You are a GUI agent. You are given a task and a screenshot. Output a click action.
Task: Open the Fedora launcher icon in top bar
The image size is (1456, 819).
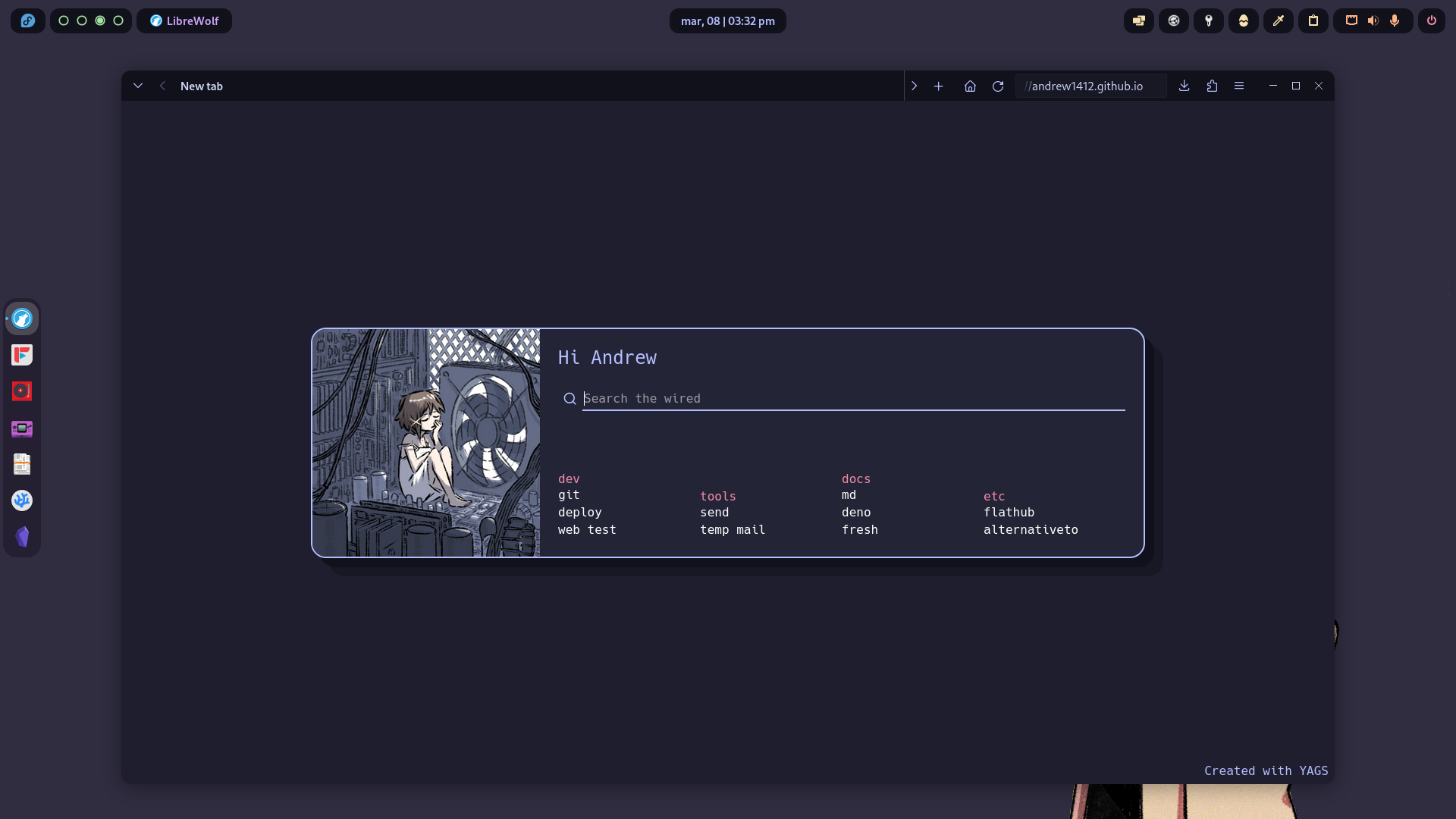(x=28, y=20)
